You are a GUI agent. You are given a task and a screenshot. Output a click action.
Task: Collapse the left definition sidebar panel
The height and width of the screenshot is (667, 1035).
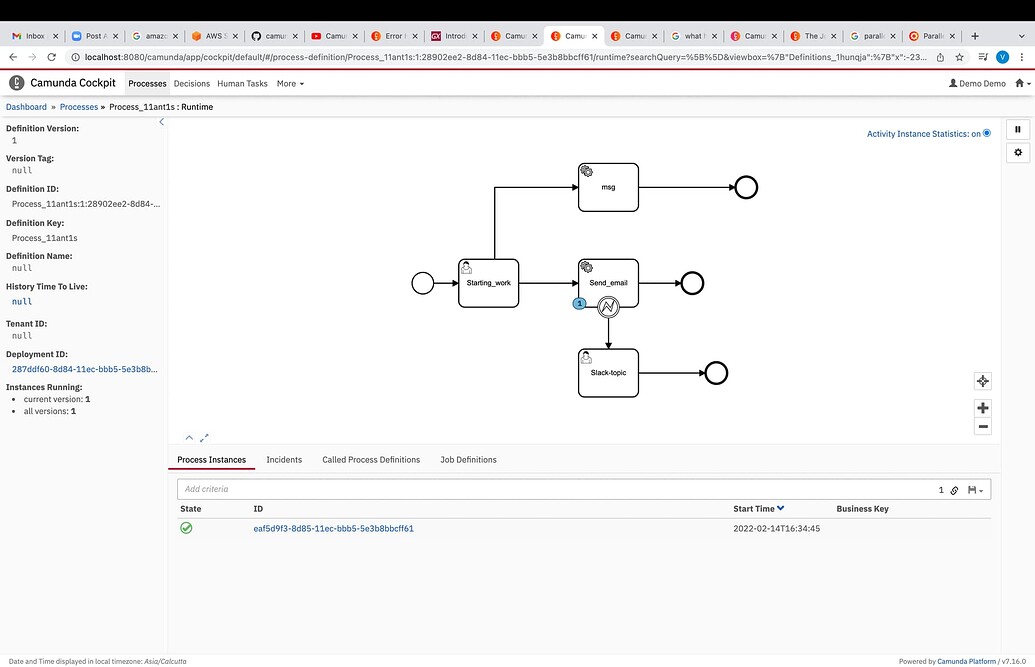click(x=161, y=121)
